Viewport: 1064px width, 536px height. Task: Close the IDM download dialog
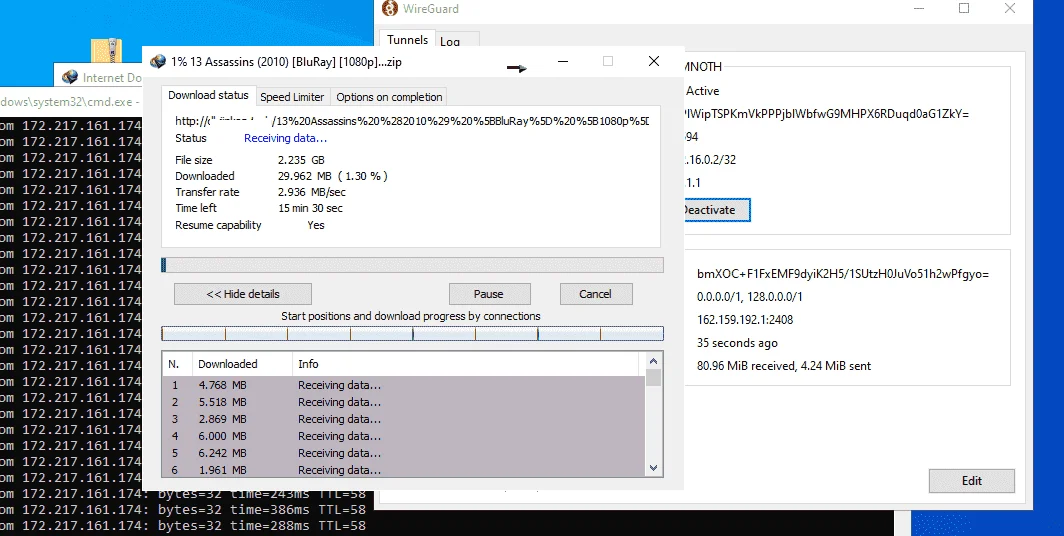(x=653, y=62)
